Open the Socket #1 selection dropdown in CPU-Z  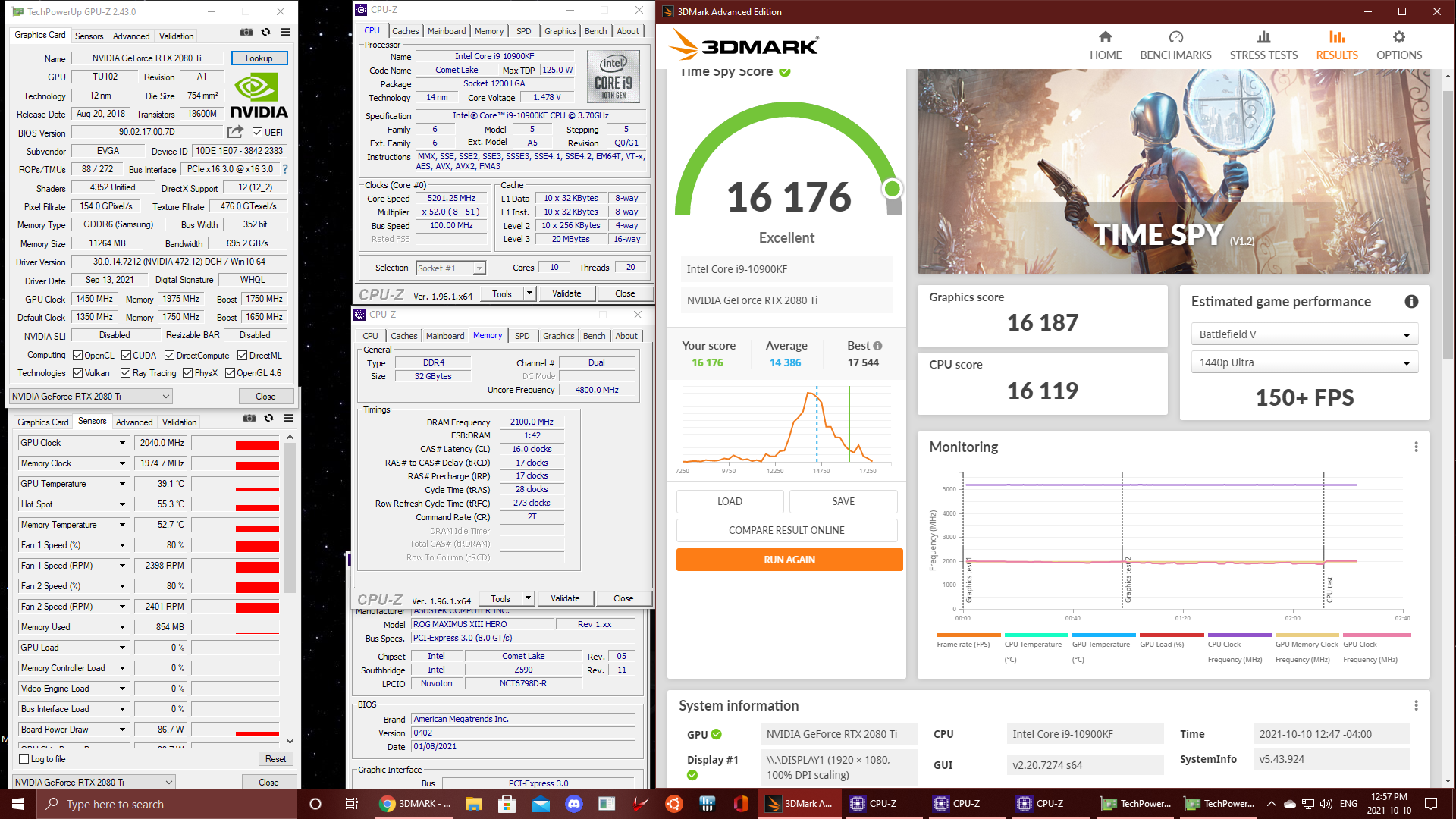[x=450, y=268]
